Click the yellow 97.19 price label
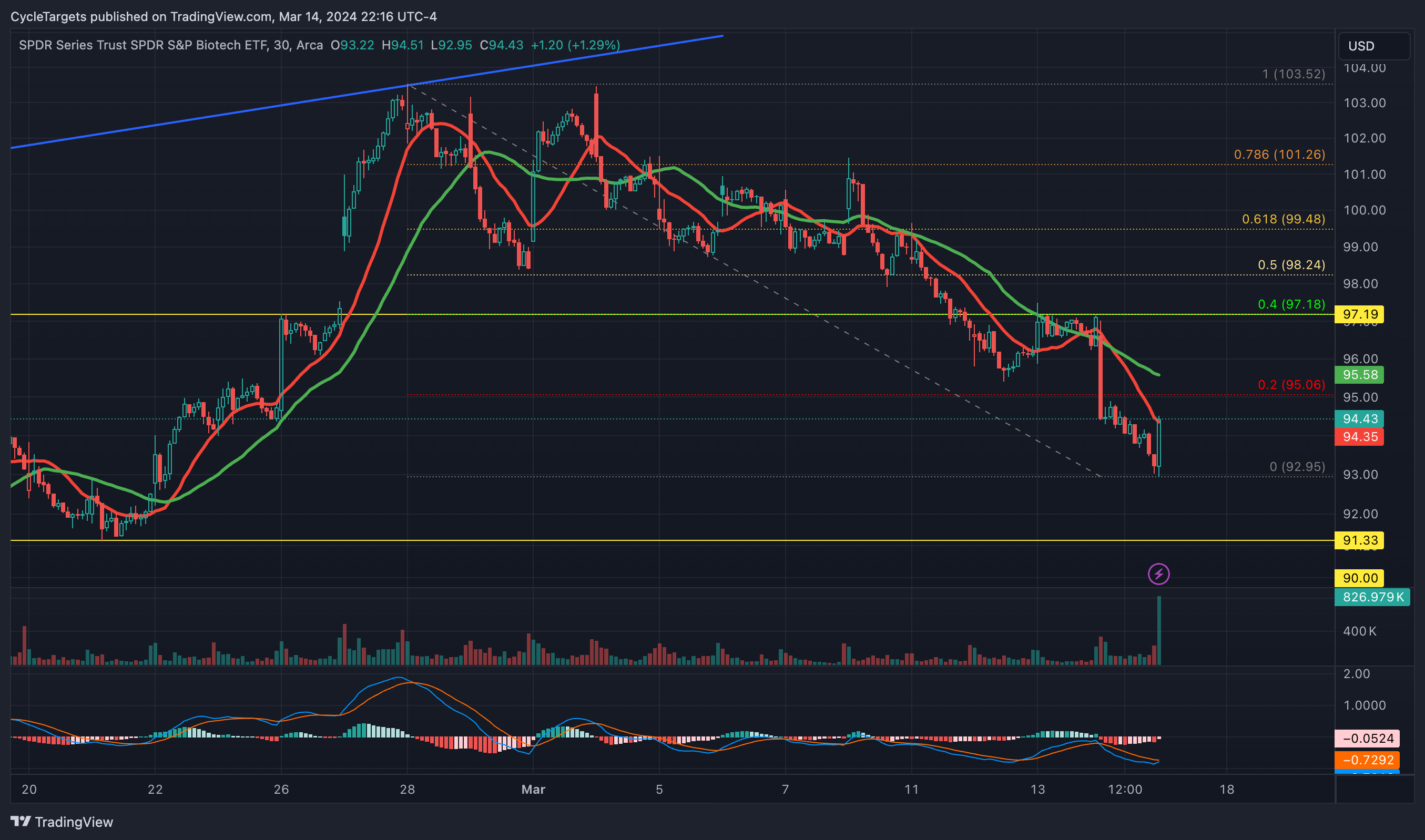1425x840 pixels. click(x=1359, y=314)
